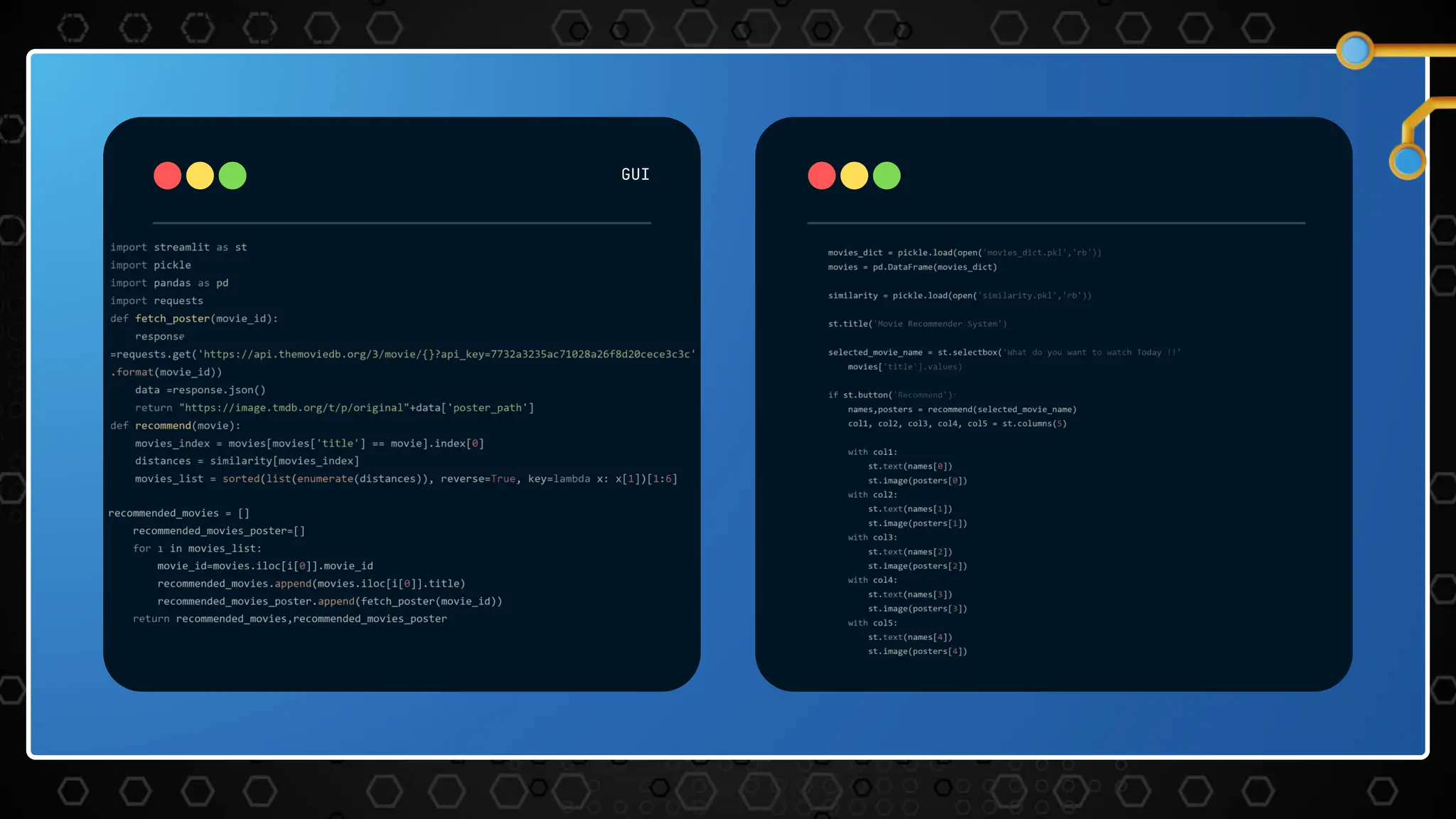Click the yellow dot in the GUI code window
Viewport: 1456px width, 819px height.
click(200, 176)
